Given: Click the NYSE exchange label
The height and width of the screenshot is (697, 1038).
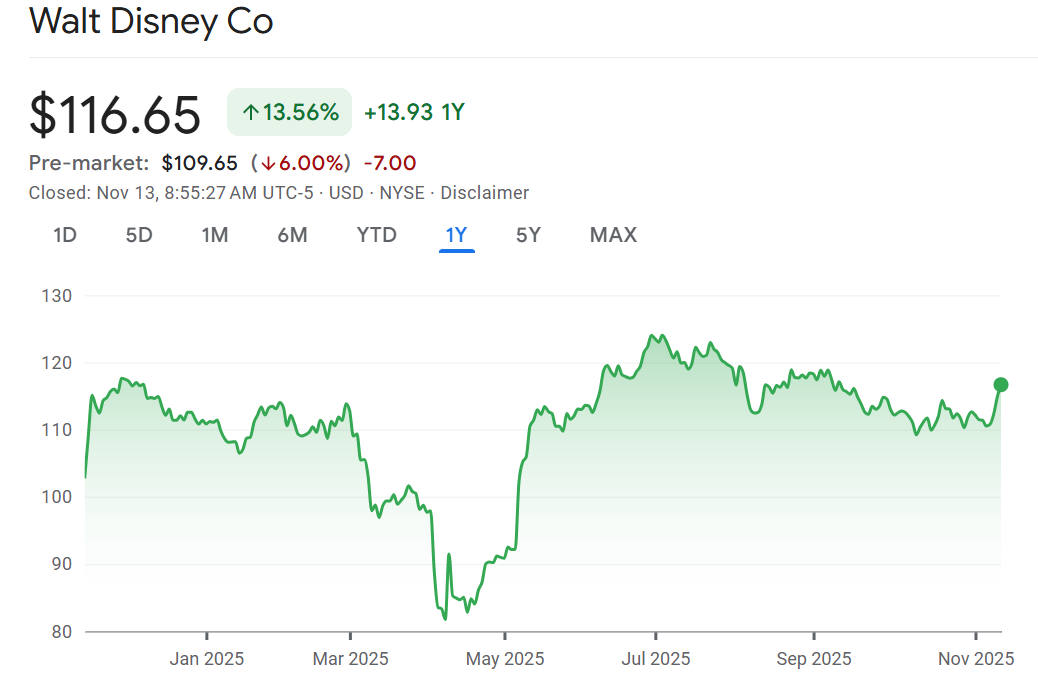Looking at the screenshot, I should pyautogui.click(x=402, y=193).
